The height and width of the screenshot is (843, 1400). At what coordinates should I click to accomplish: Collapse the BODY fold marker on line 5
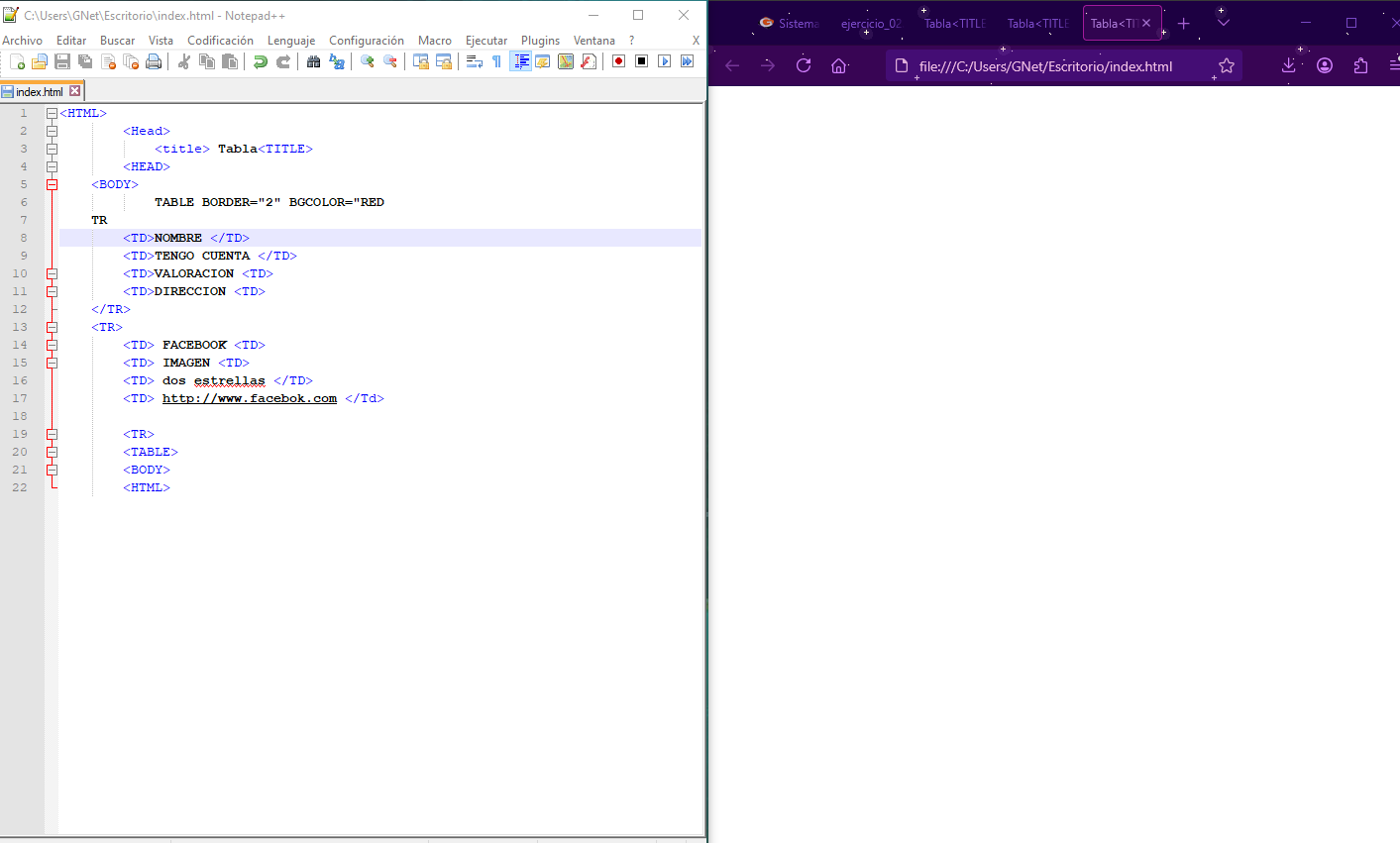(x=52, y=184)
